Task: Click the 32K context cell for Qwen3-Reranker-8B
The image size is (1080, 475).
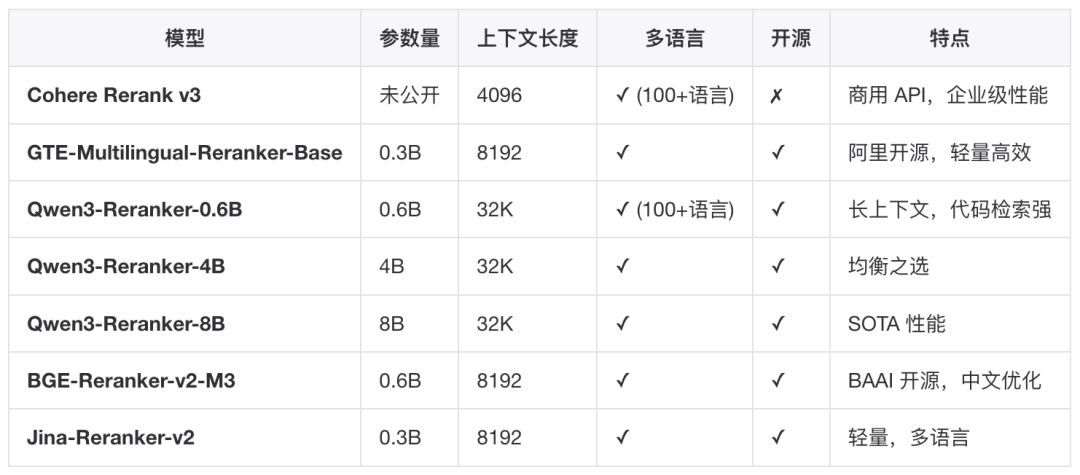Action: click(495, 323)
